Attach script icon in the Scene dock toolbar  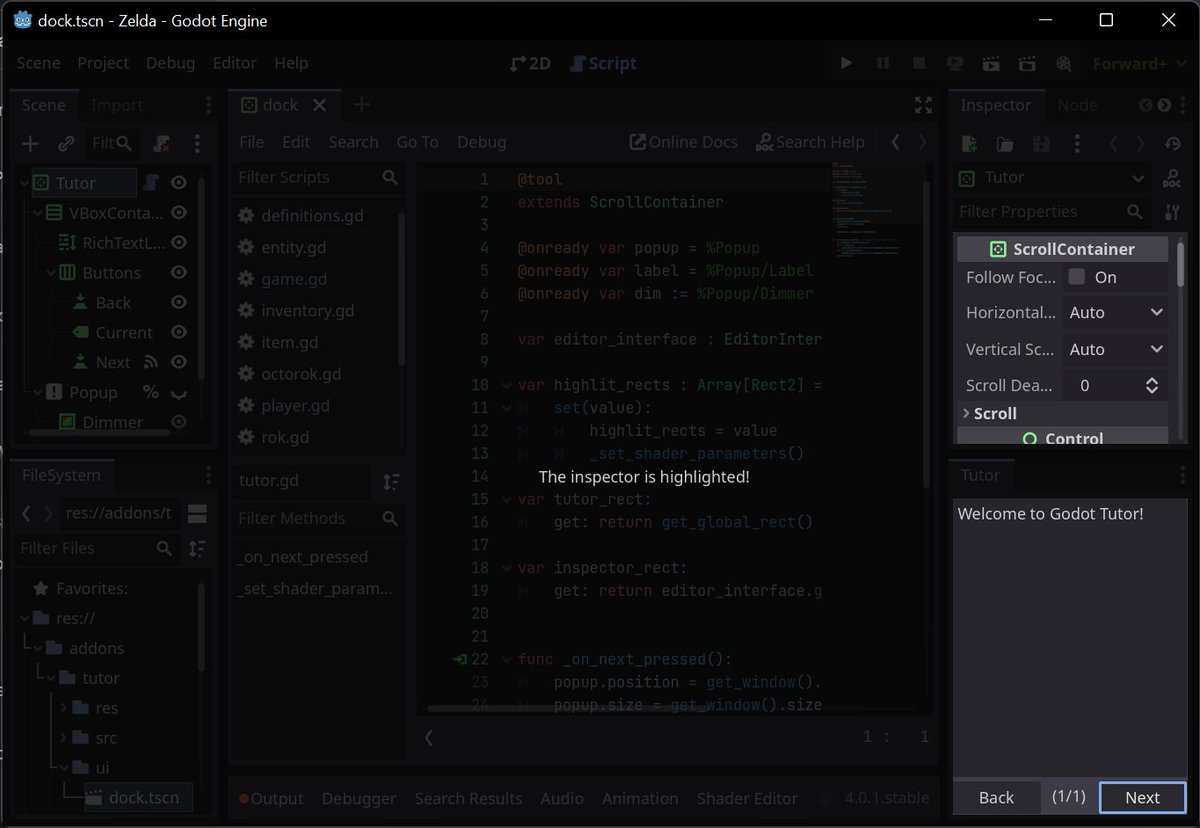coord(161,143)
